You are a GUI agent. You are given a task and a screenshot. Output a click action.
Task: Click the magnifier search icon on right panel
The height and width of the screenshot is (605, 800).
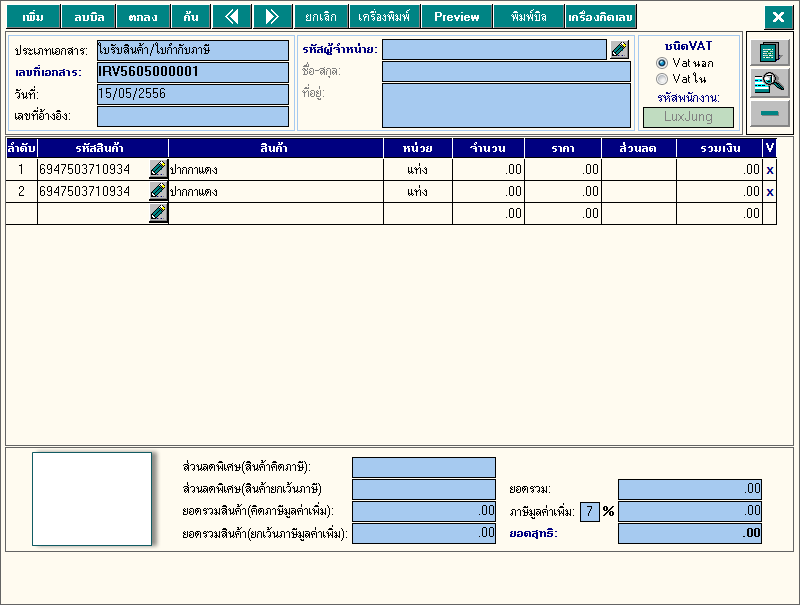click(769, 83)
